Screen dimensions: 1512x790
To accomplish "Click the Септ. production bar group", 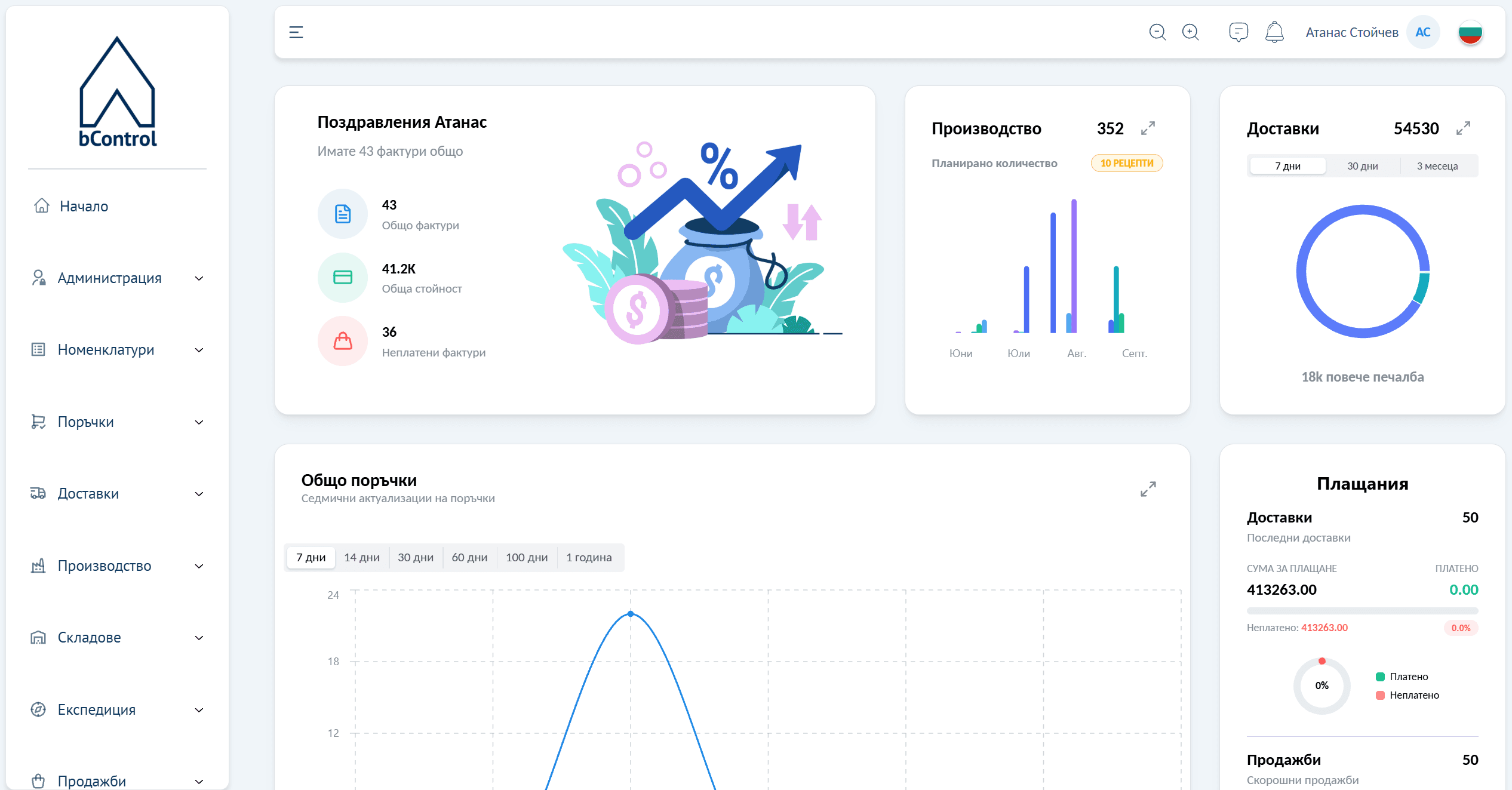I will pyautogui.click(x=1116, y=299).
